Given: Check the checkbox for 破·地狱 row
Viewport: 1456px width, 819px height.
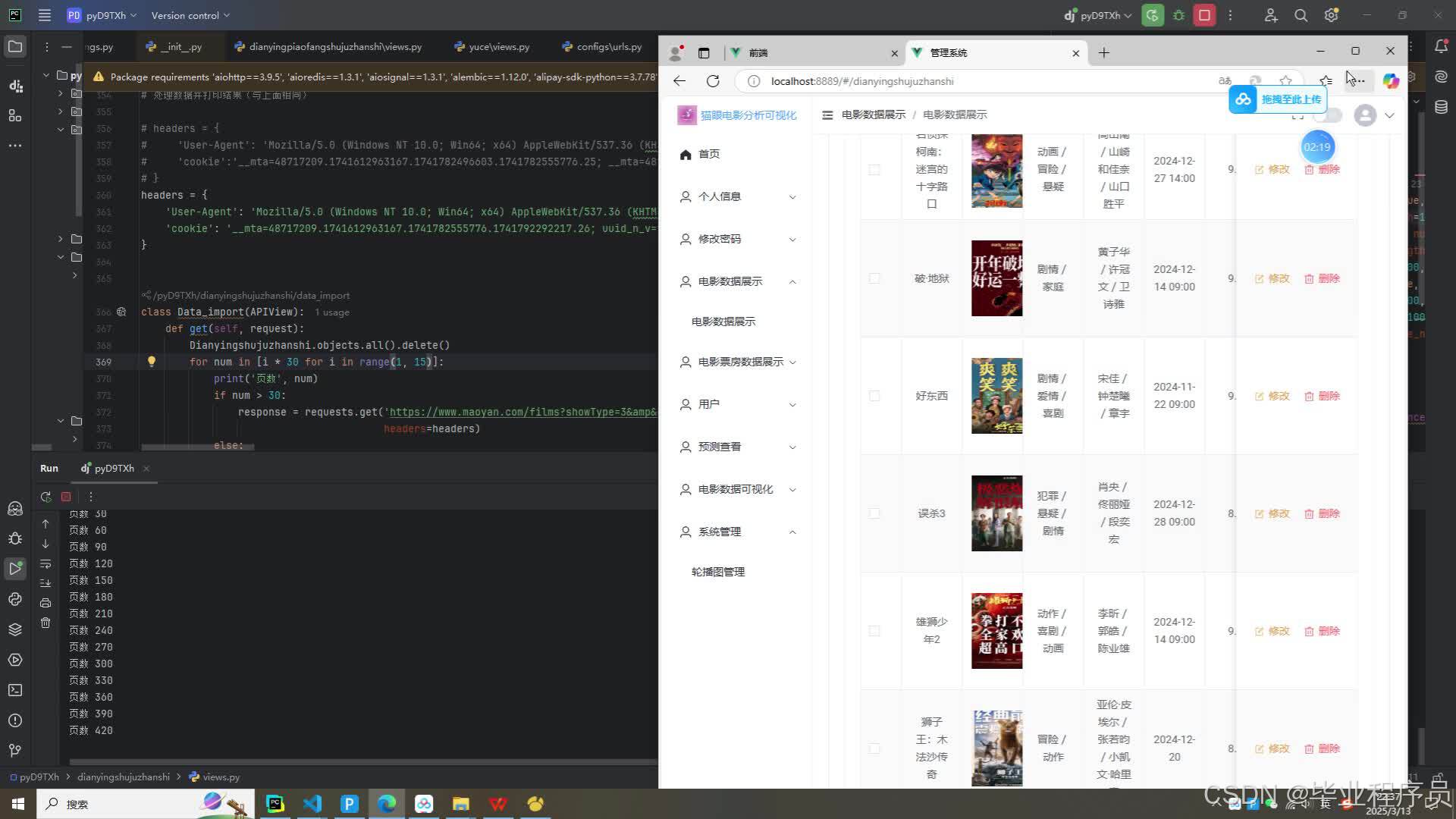Looking at the screenshot, I should pos(874,278).
